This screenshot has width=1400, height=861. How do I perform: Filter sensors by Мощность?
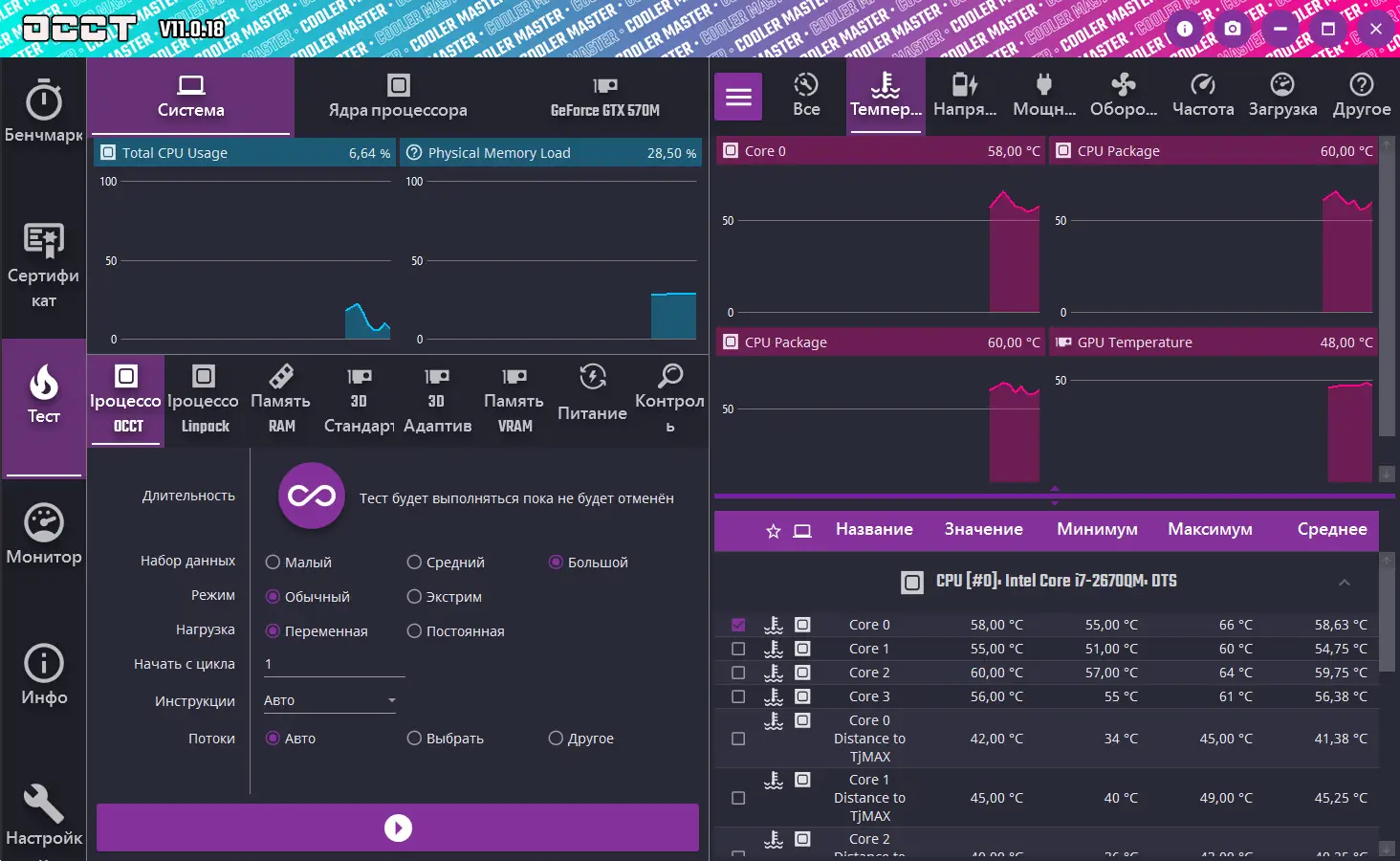1044,96
